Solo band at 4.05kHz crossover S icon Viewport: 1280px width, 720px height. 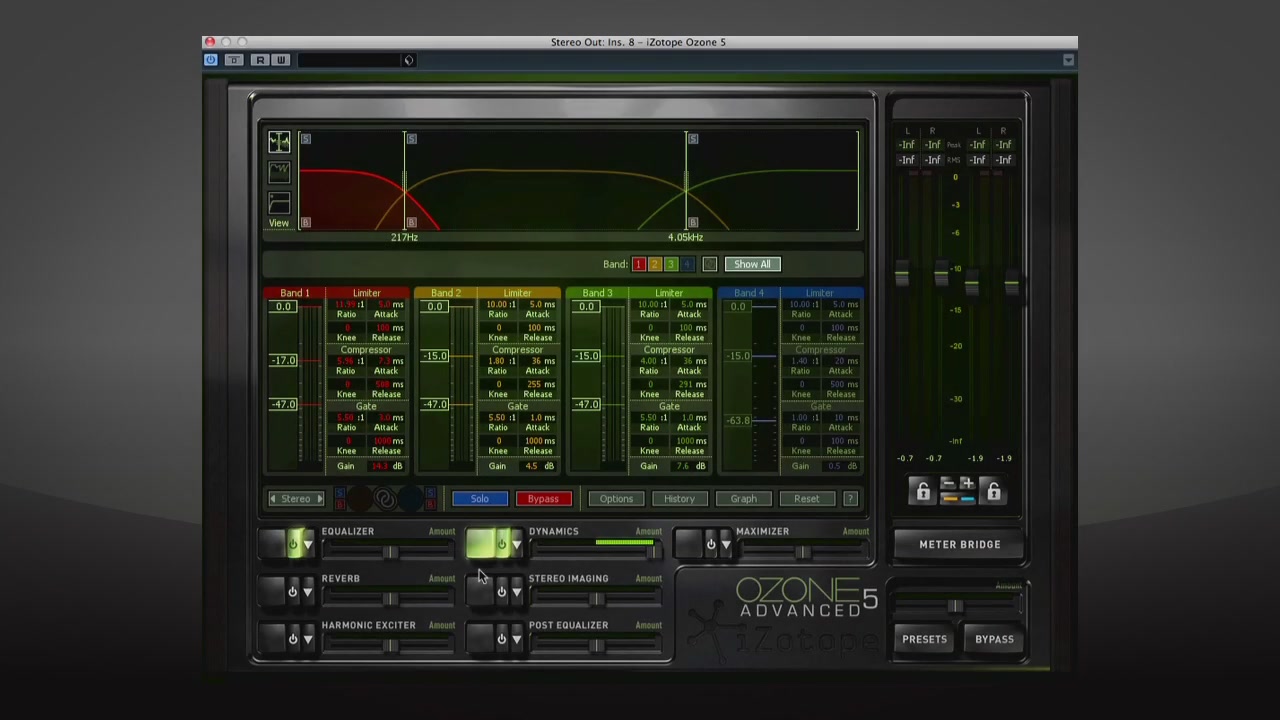pos(693,139)
